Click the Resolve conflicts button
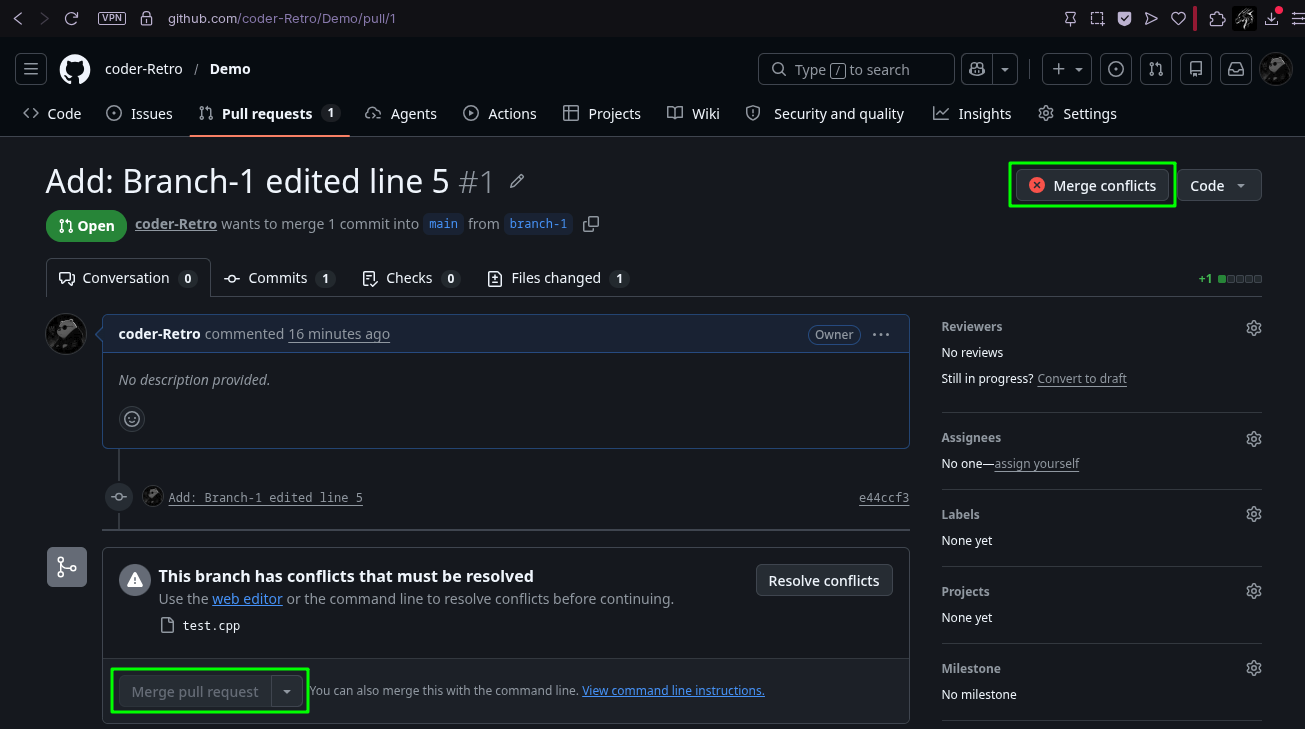Image resolution: width=1305 pixels, height=729 pixels. point(824,580)
